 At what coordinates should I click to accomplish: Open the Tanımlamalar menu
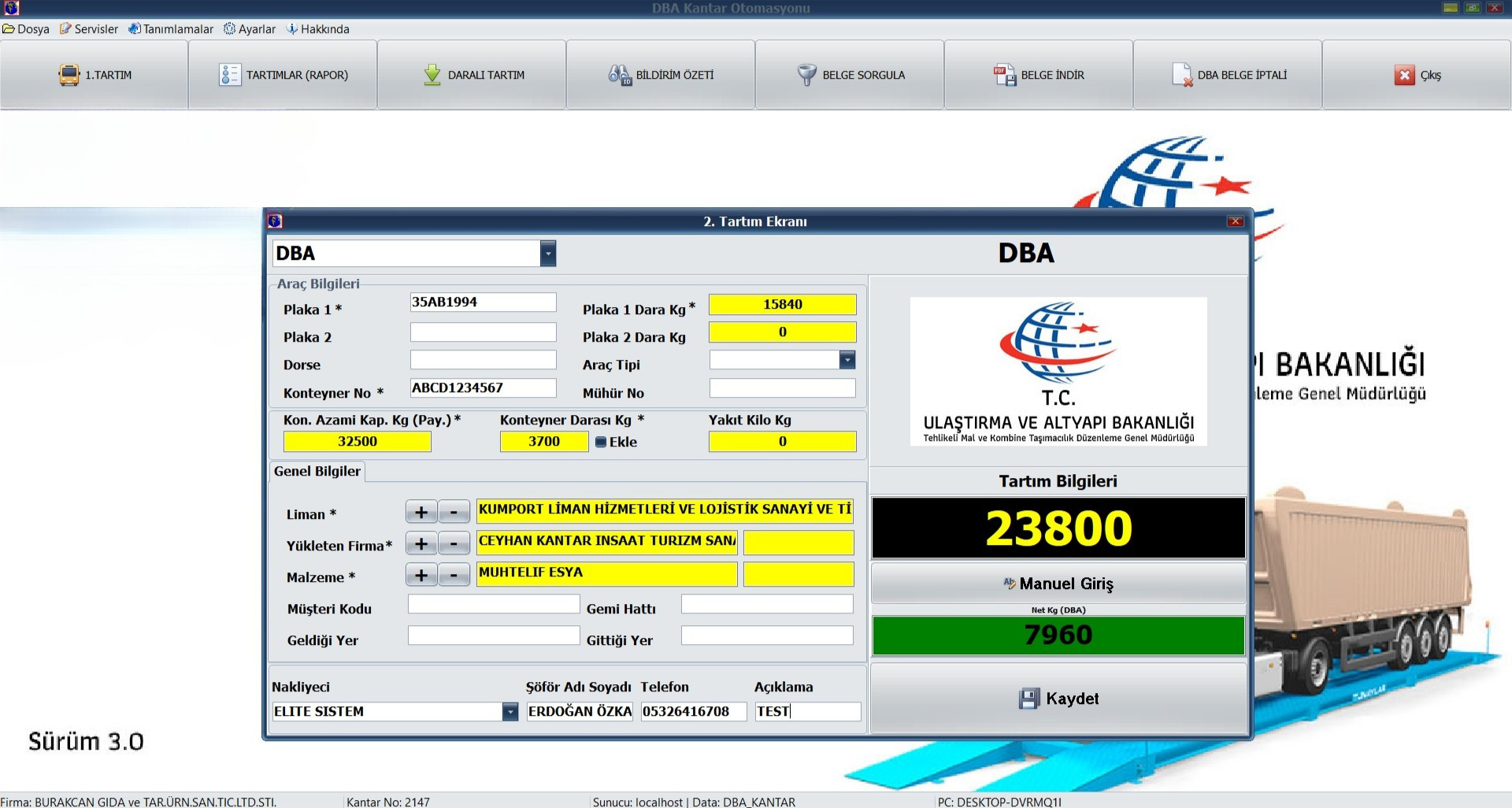point(171,29)
